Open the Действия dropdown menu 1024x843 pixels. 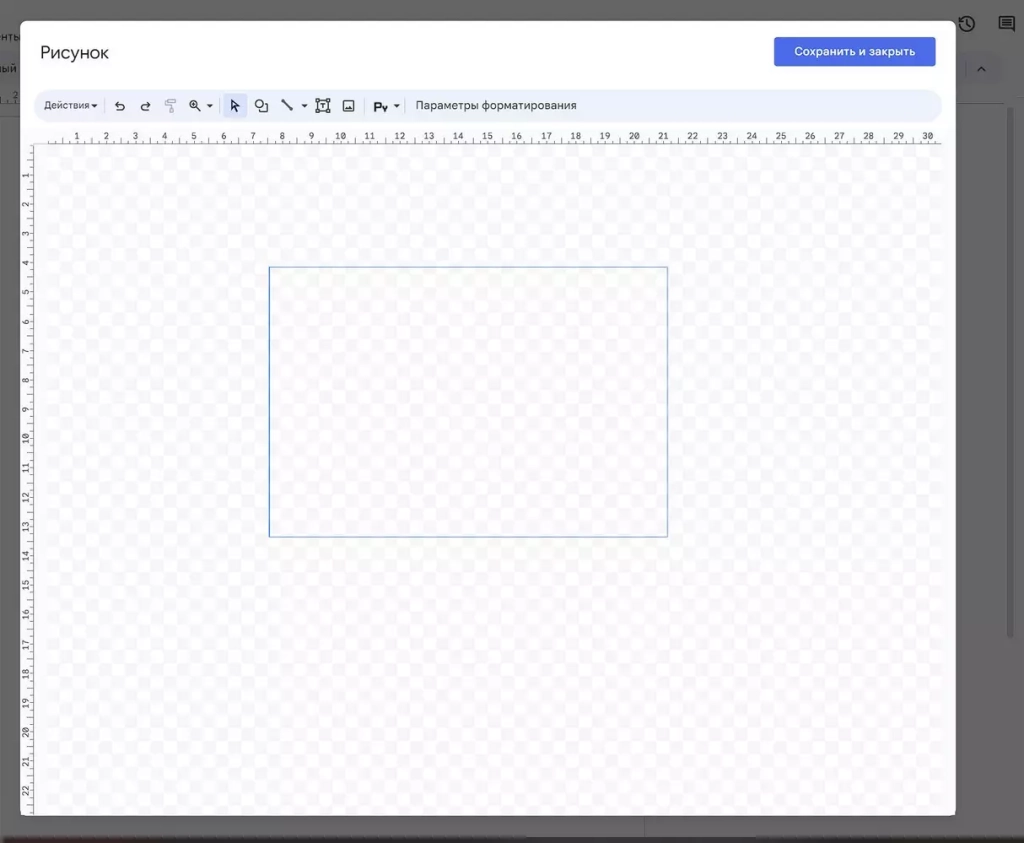(x=70, y=106)
